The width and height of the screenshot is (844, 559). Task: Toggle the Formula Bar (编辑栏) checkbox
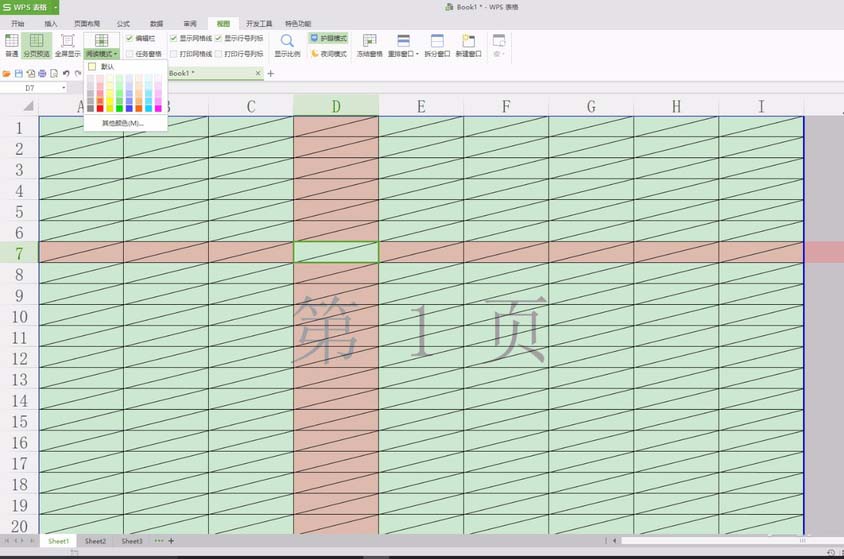pos(130,38)
